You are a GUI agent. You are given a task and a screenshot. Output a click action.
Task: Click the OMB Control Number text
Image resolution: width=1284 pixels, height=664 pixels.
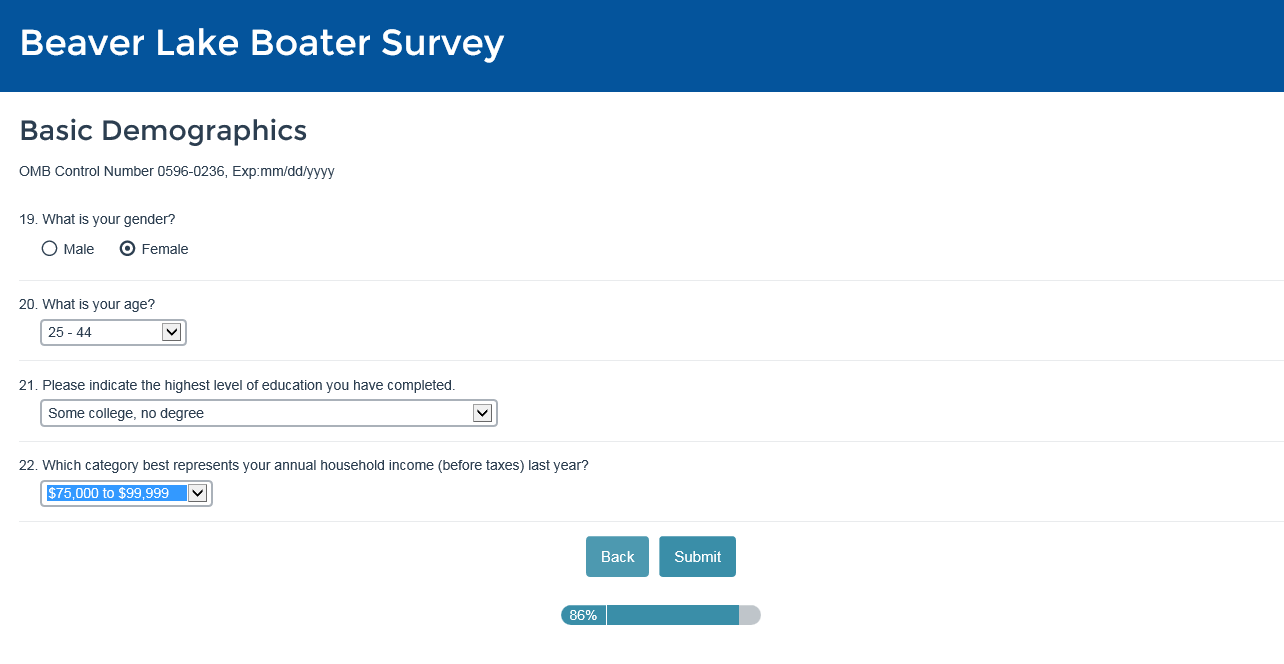point(177,172)
